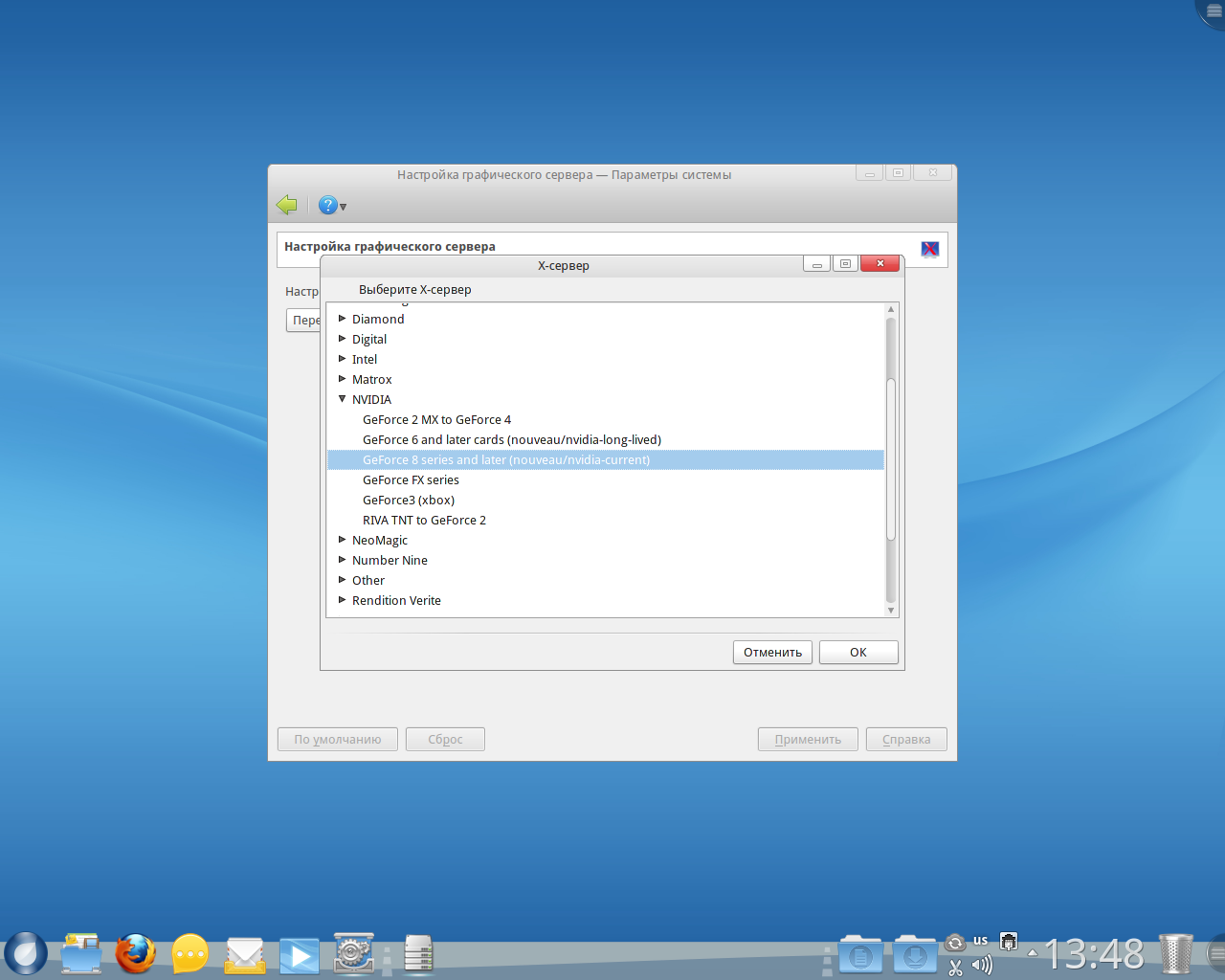Open the media player play icon

tap(300, 955)
